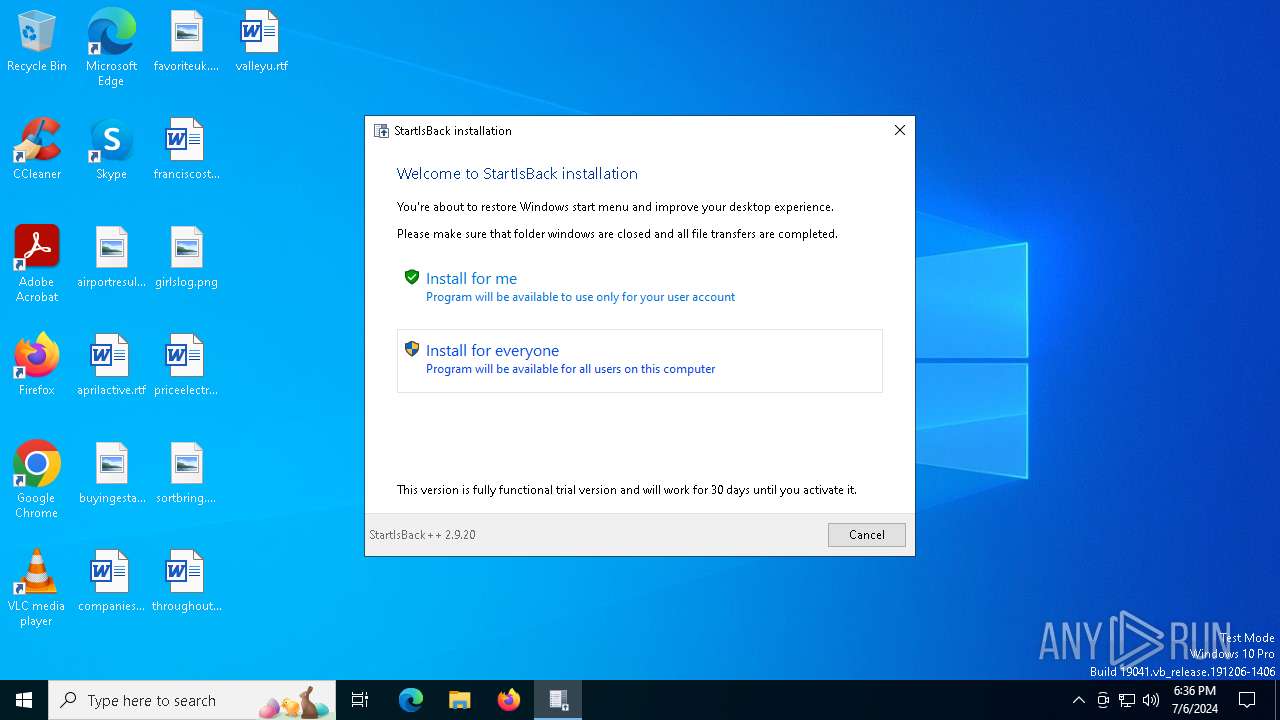
Task: Click the taskbar search box
Action: (x=193, y=700)
